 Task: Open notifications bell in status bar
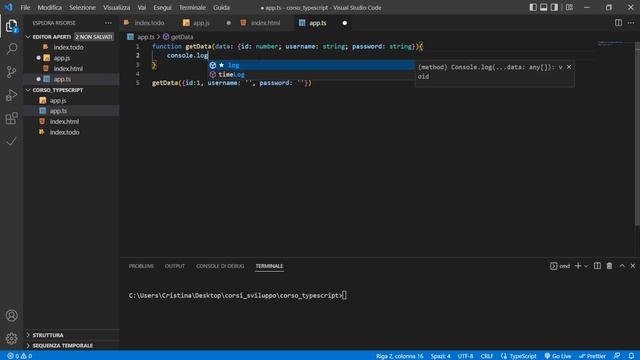631,356
